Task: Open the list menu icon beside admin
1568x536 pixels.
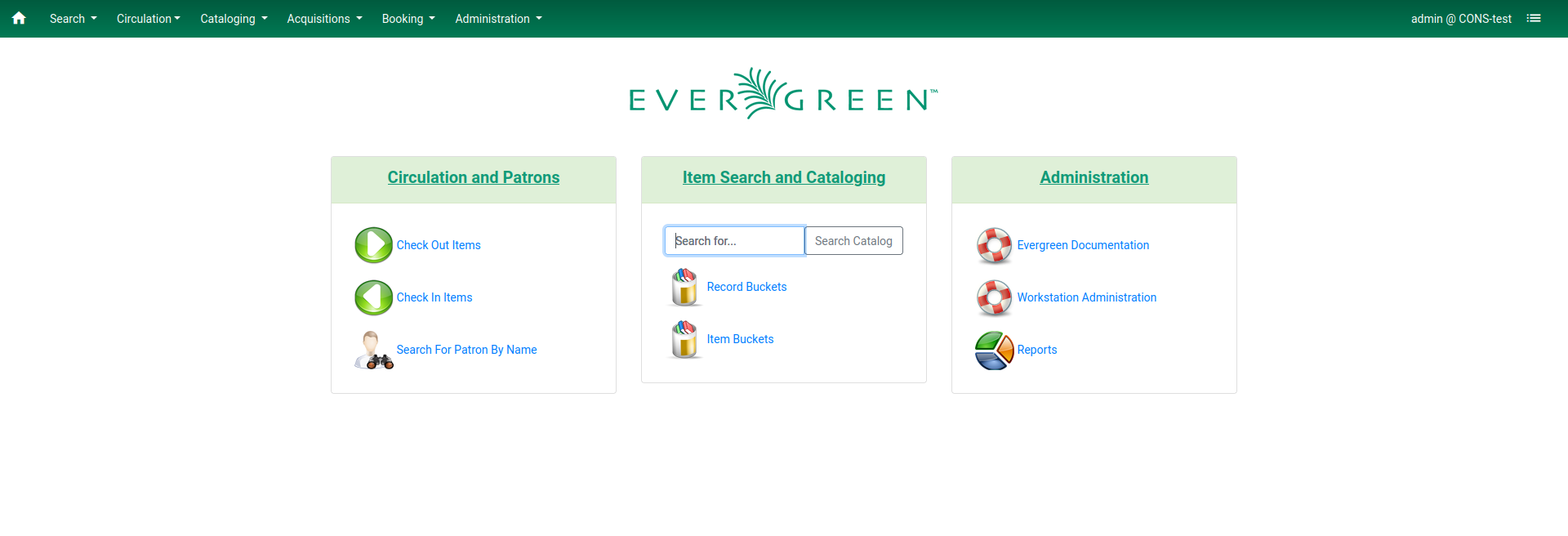Action: click(x=1534, y=18)
